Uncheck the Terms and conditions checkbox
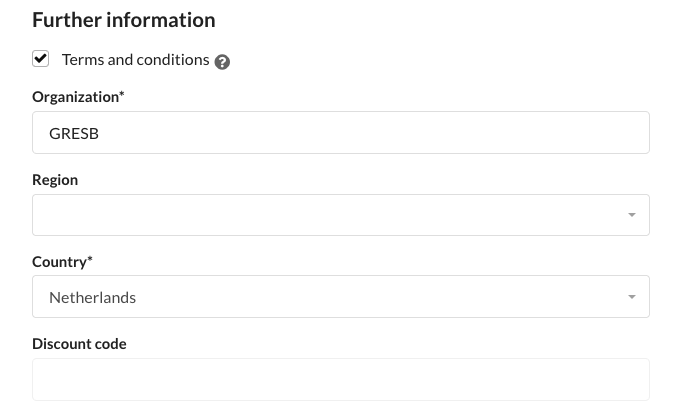This screenshot has height=417, width=686. coord(41,59)
